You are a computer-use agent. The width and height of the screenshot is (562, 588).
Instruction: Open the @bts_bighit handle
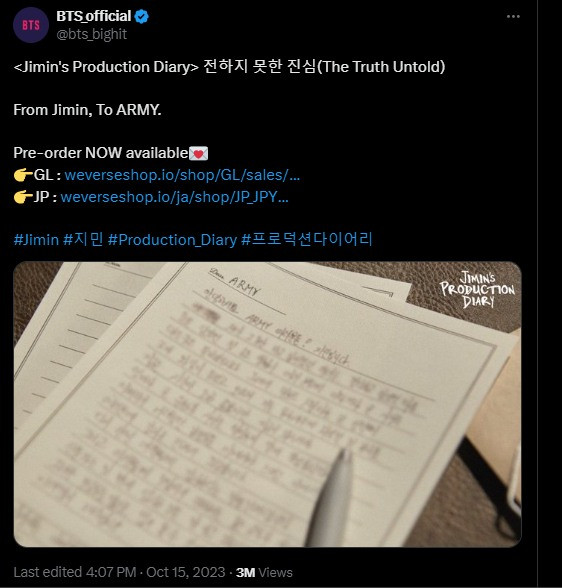(91, 34)
